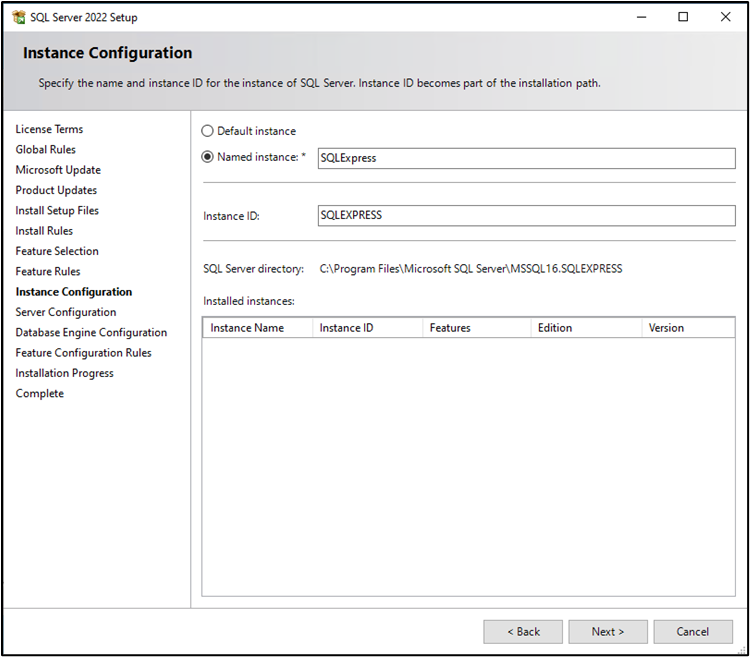
Task: Open the Database Engine Configuration step
Action: pos(91,332)
